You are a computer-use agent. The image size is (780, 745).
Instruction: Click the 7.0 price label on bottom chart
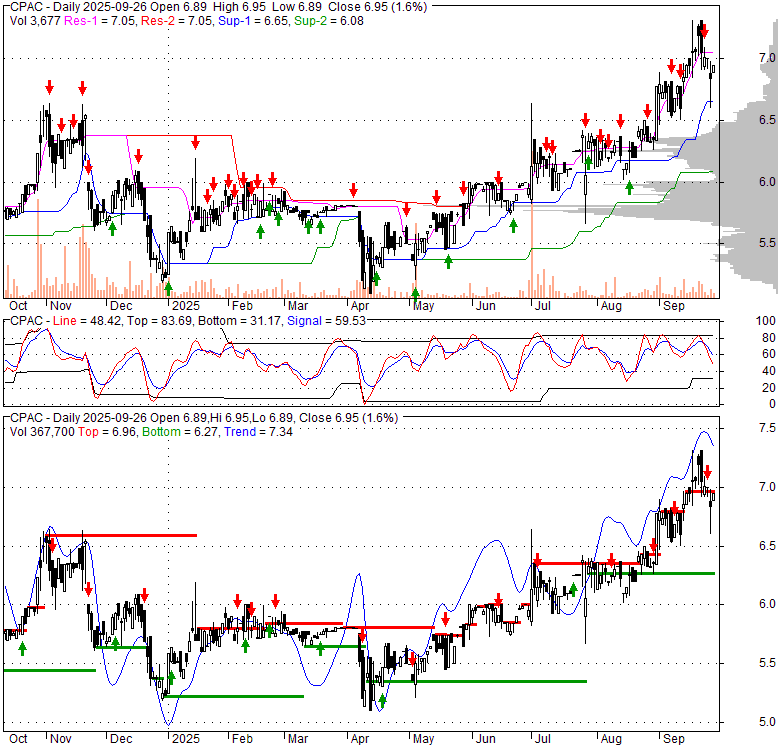pos(767,487)
